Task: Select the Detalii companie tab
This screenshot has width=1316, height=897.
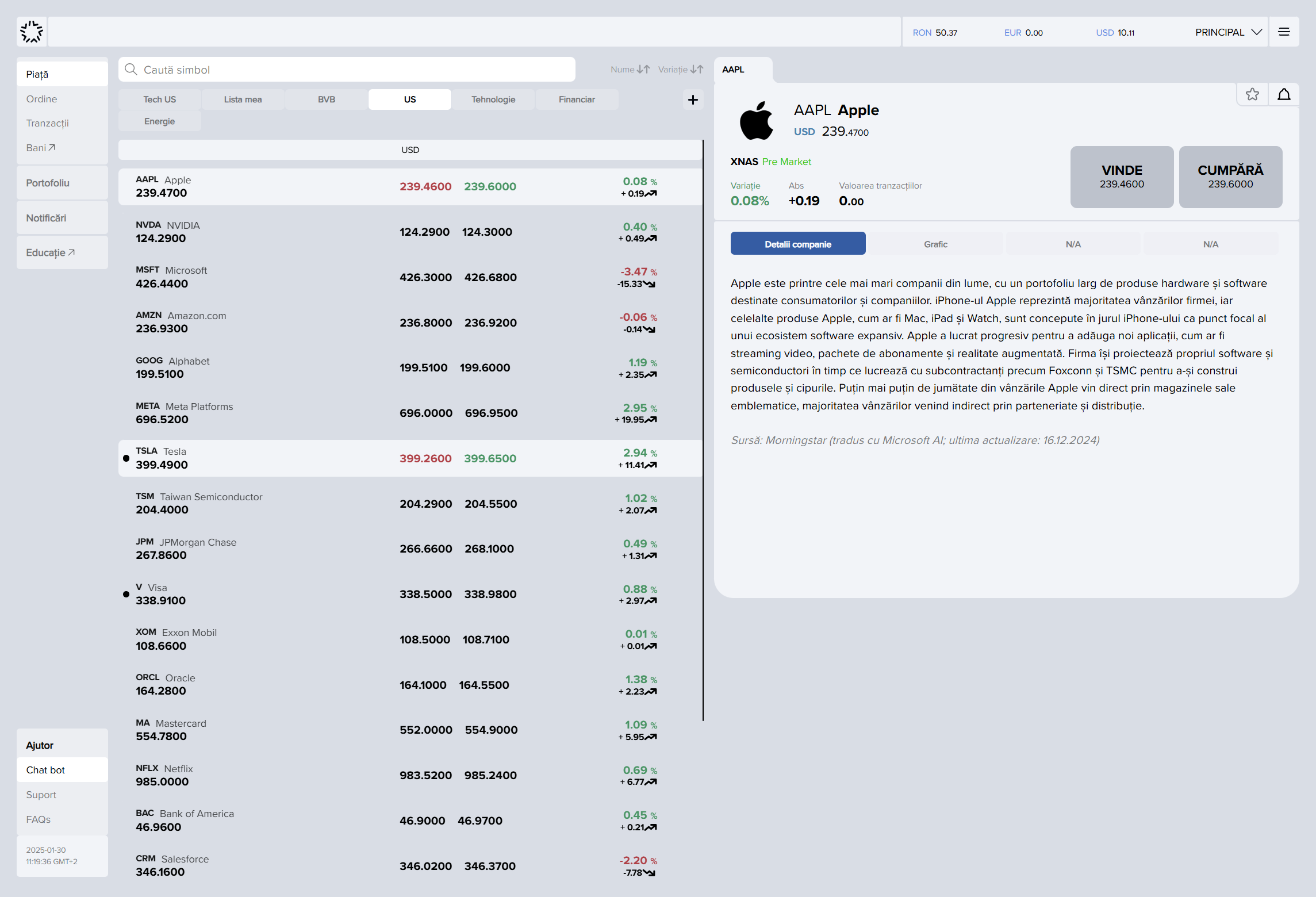Action: pyautogui.click(x=798, y=244)
